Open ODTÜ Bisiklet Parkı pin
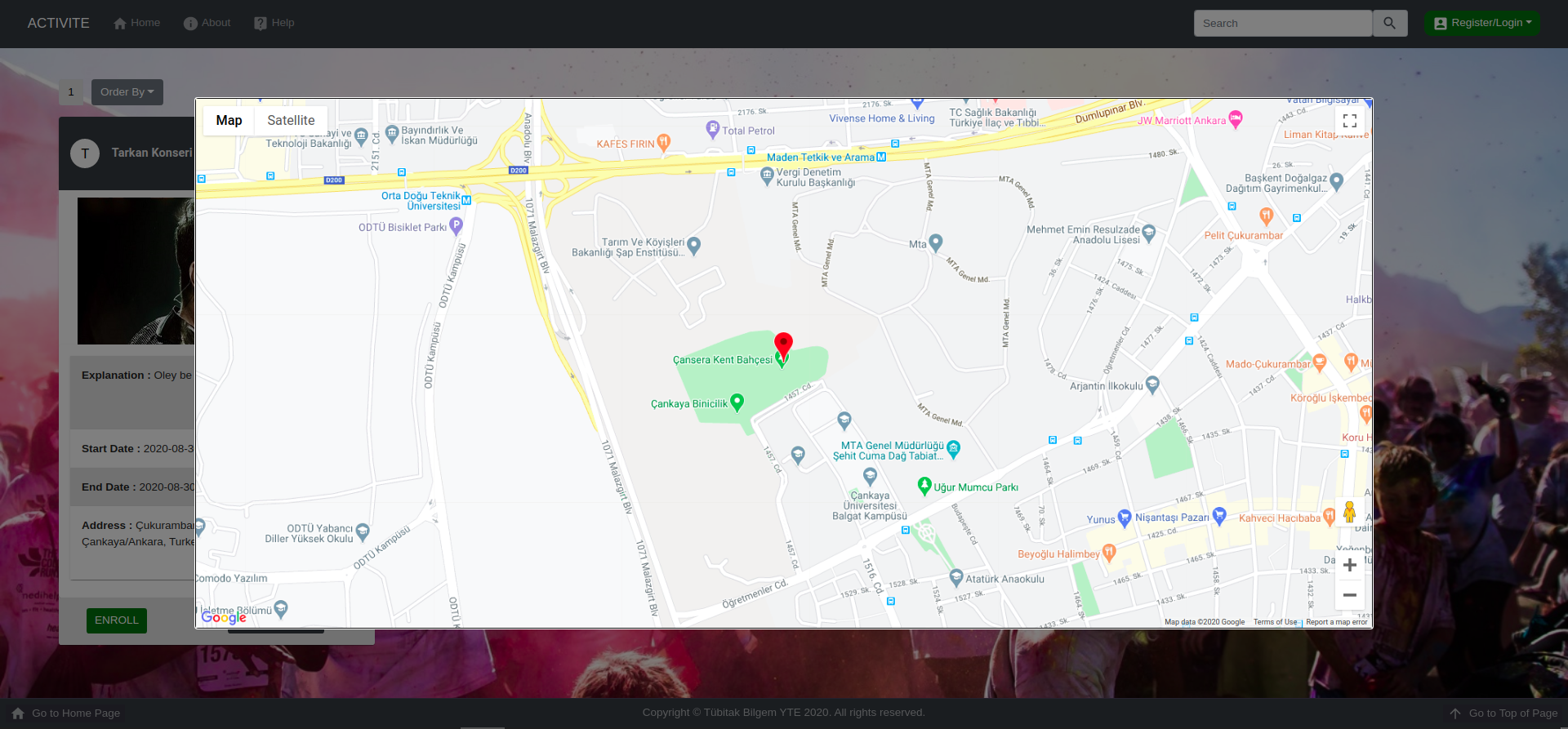 coord(457,225)
